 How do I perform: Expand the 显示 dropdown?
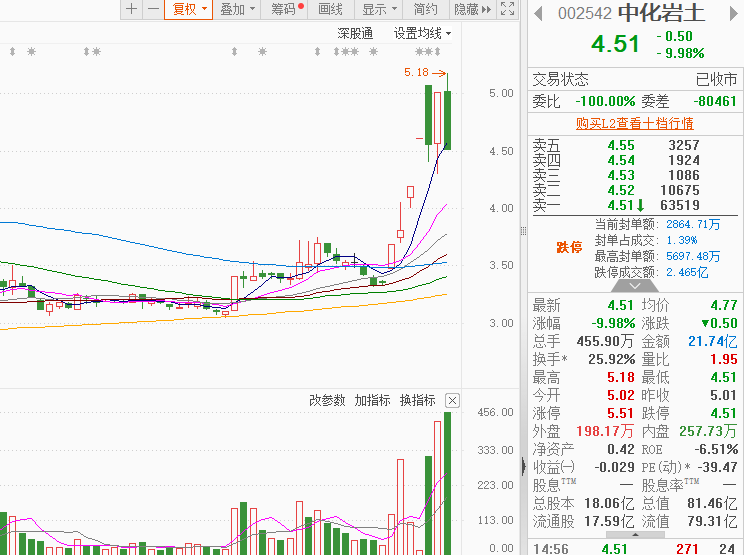point(379,9)
